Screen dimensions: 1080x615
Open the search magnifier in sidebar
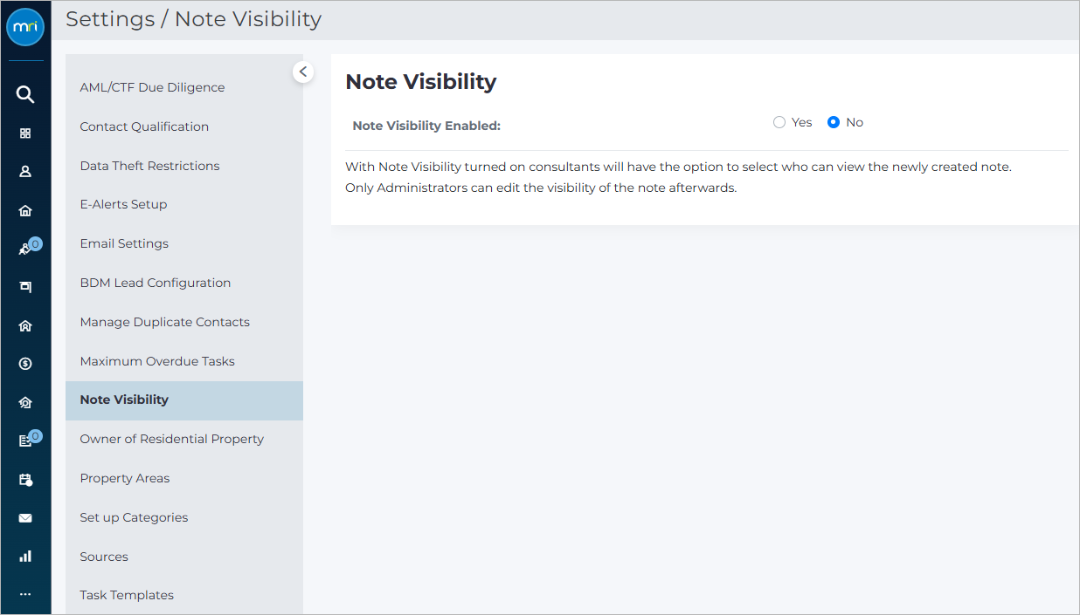pyautogui.click(x=25, y=94)
